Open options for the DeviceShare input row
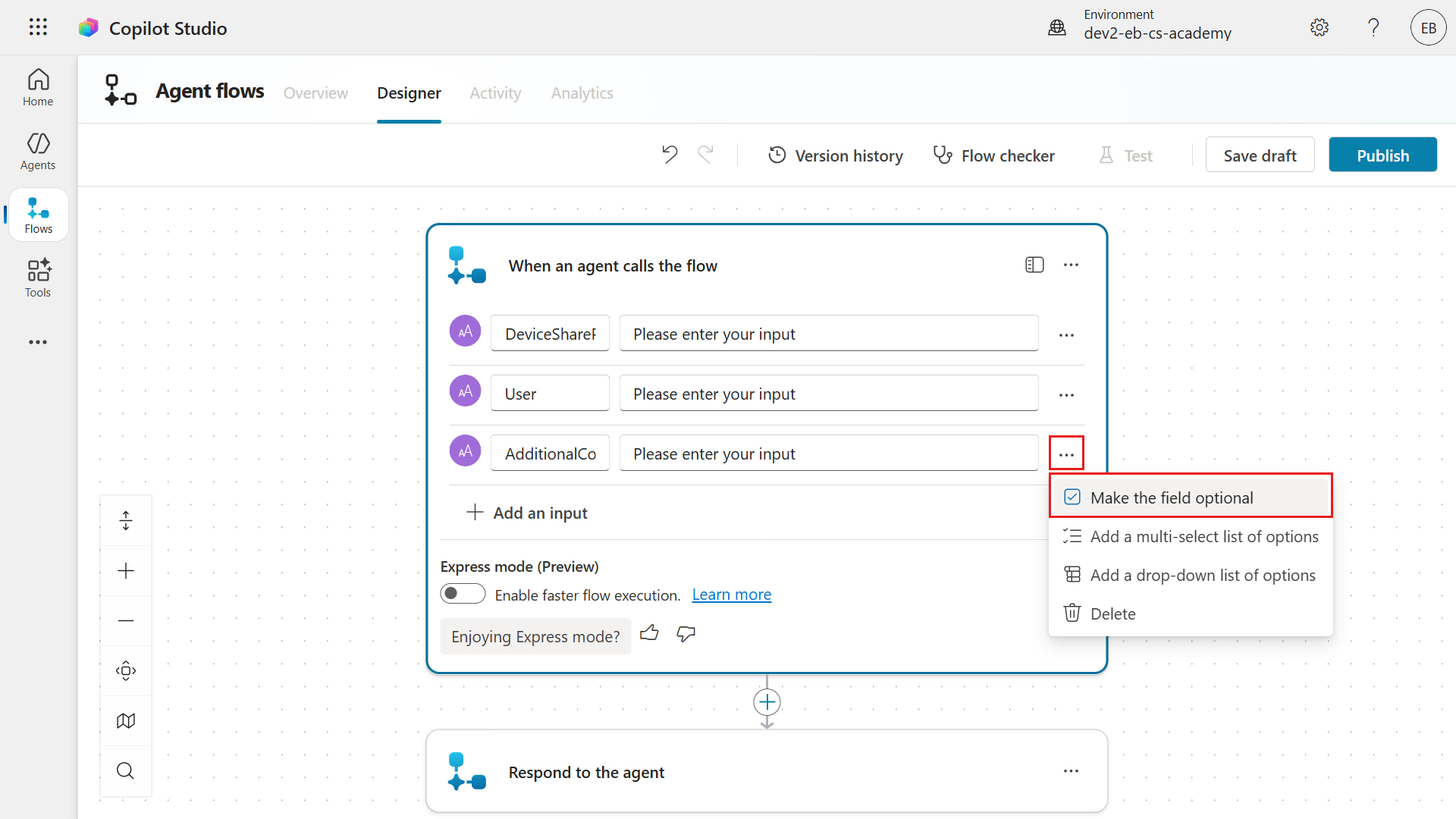 click(1066, 334)
